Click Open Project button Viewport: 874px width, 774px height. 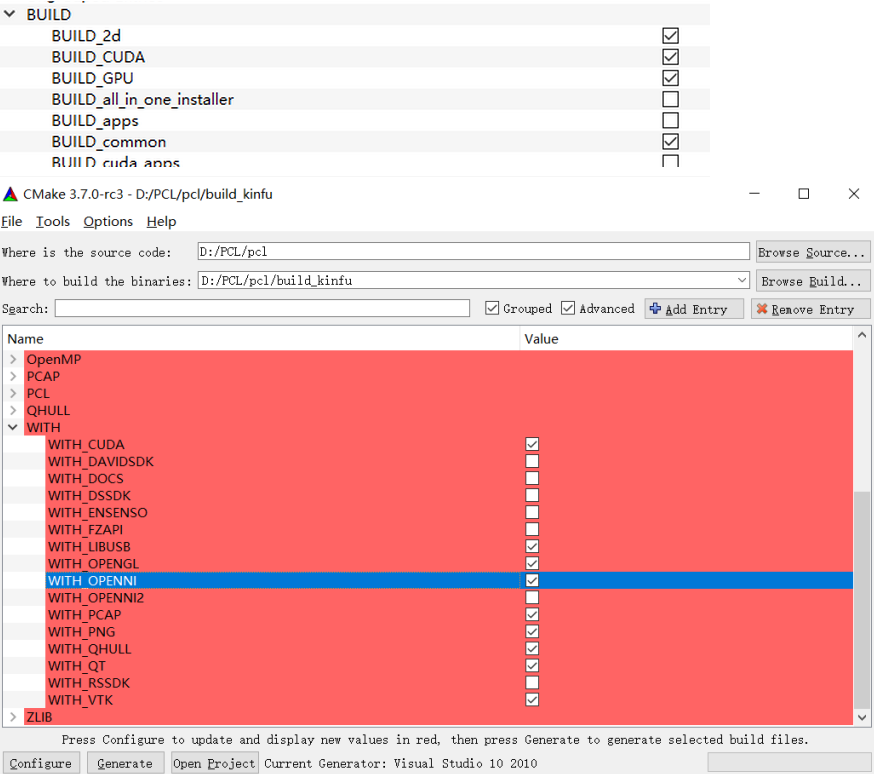point(214,763)
